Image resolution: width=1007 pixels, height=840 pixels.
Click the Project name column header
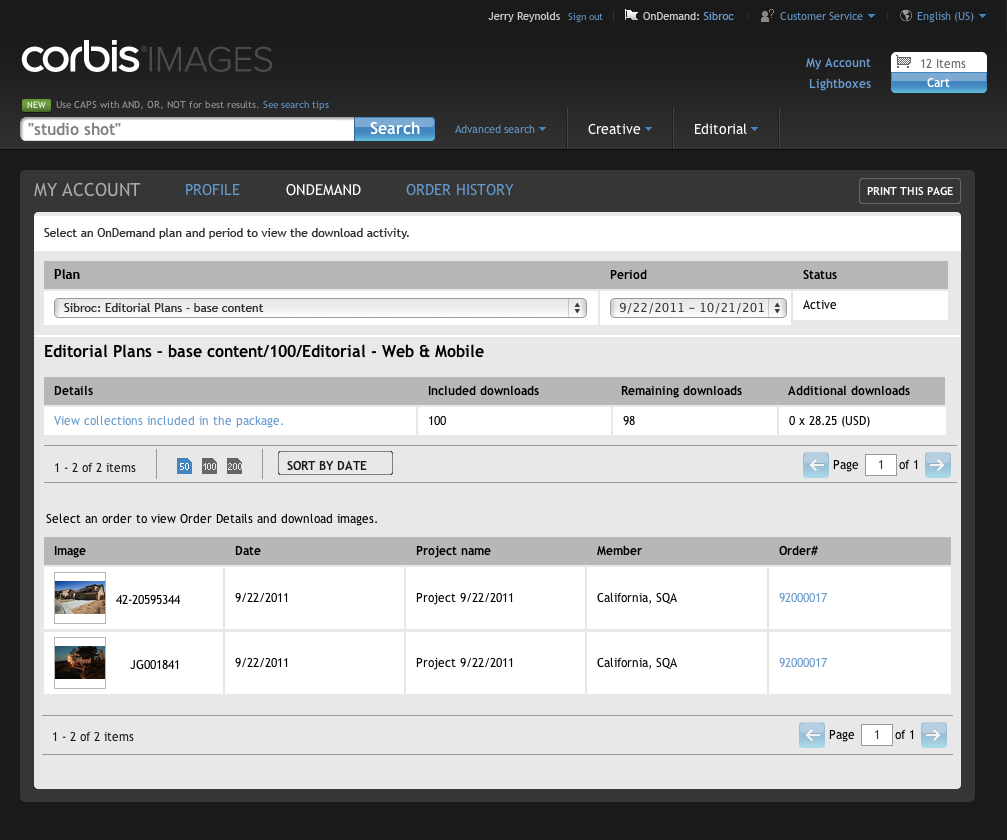pyautogui.click(x=453, y=551)
